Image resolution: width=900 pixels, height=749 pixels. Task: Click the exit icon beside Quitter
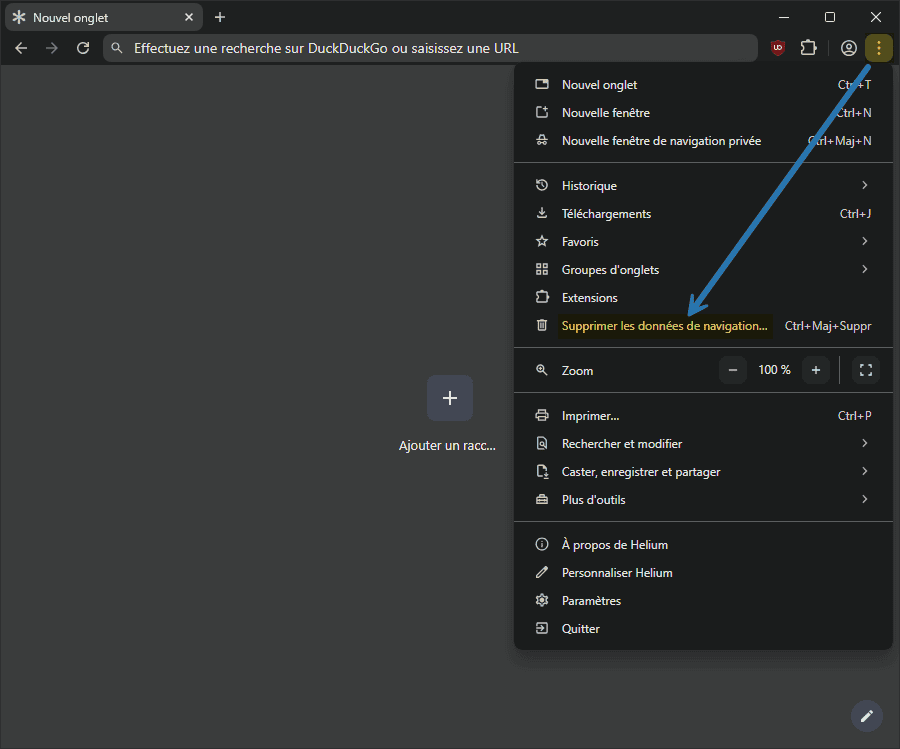pos(542,628)
